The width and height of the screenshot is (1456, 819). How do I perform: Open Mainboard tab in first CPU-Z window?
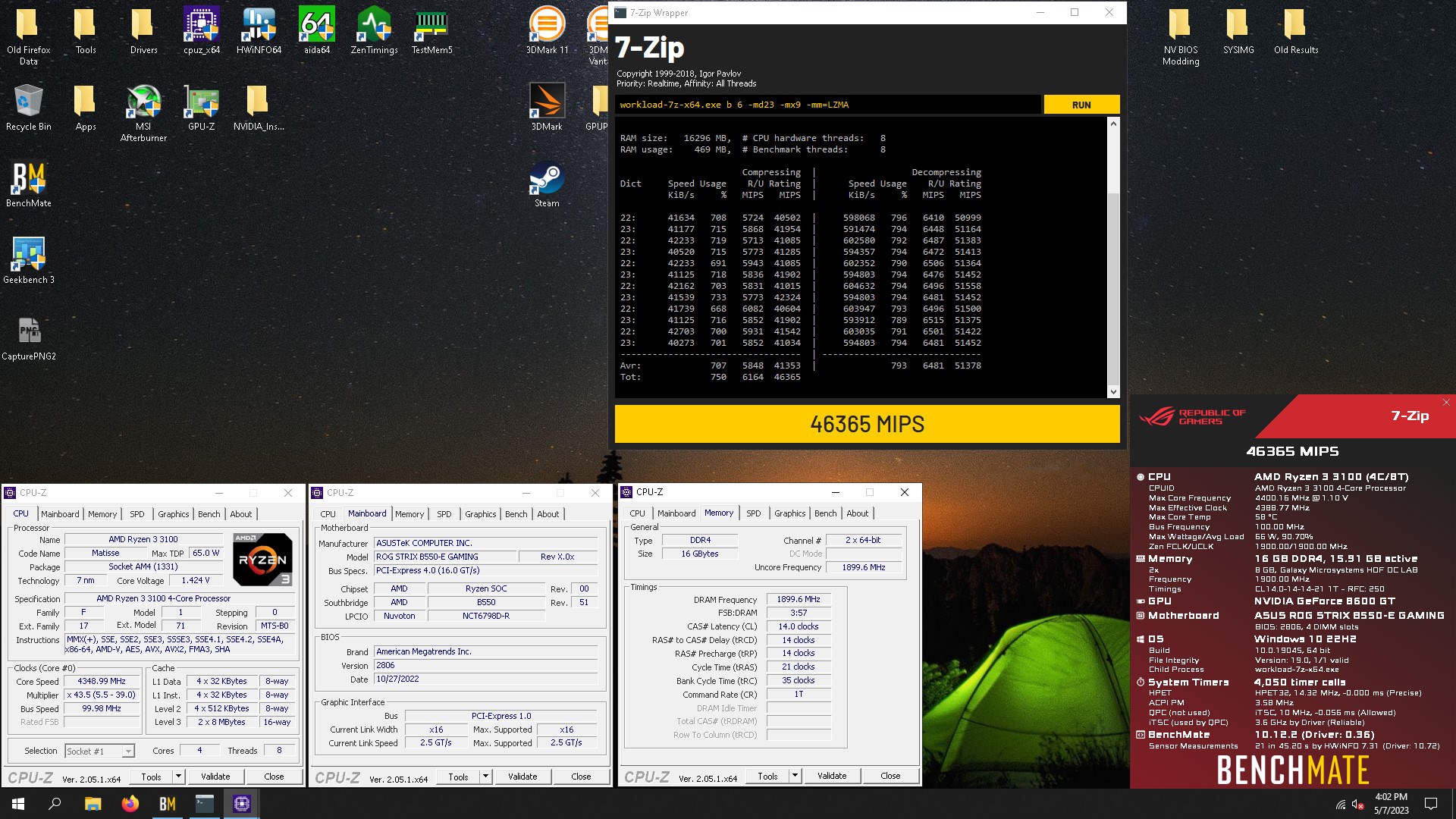pos(60,514)
